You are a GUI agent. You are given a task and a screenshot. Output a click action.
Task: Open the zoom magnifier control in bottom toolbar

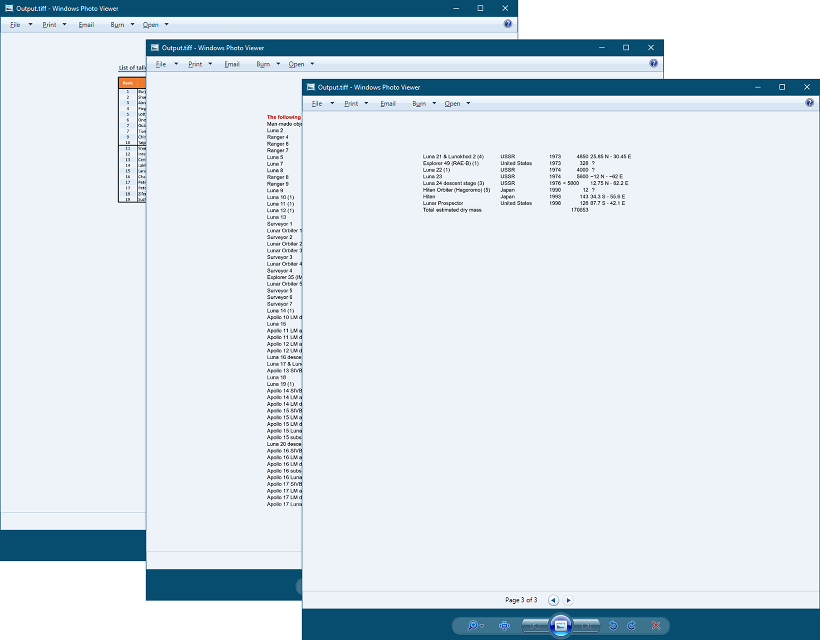coord(475,625)
